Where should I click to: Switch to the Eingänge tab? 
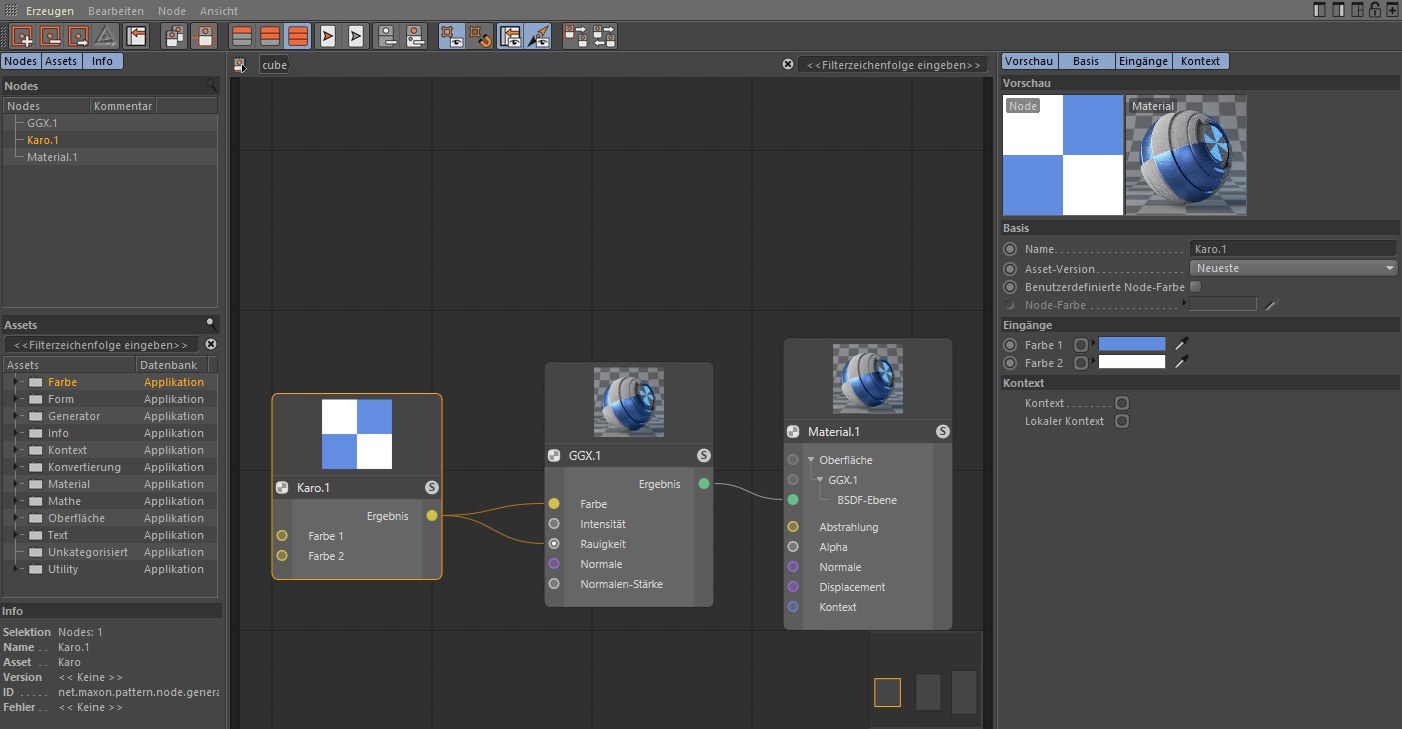point(1143,61)
